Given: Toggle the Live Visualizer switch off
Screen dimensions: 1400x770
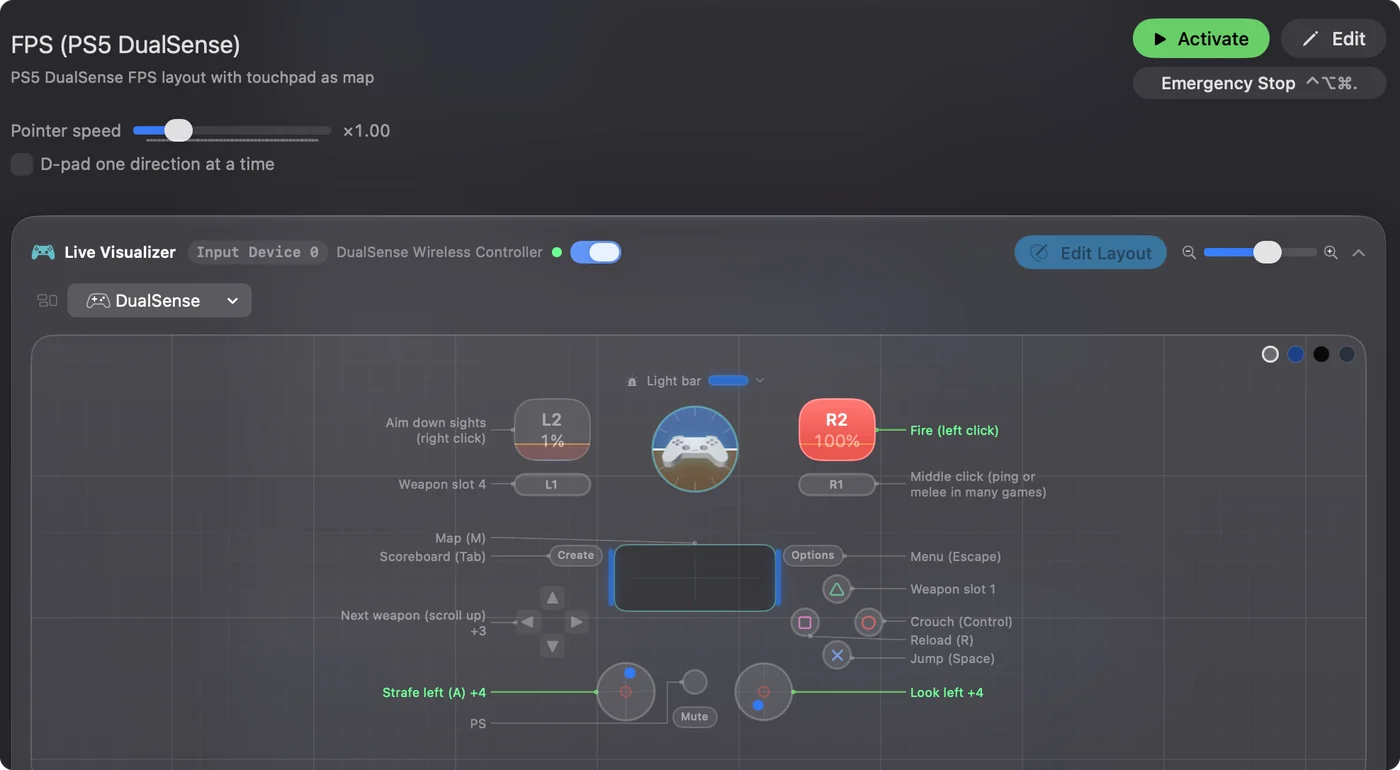Looking at the screenshot, I should pos(596,252).
